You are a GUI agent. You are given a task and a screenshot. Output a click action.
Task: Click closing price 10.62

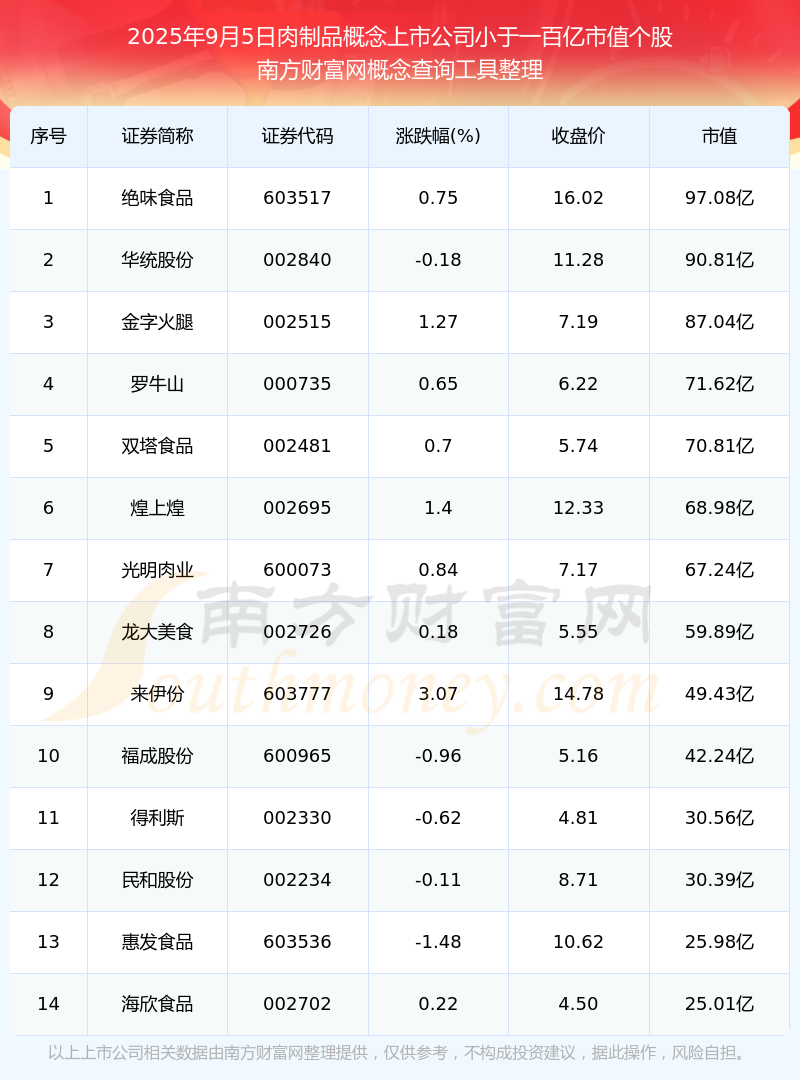[578, 942]
